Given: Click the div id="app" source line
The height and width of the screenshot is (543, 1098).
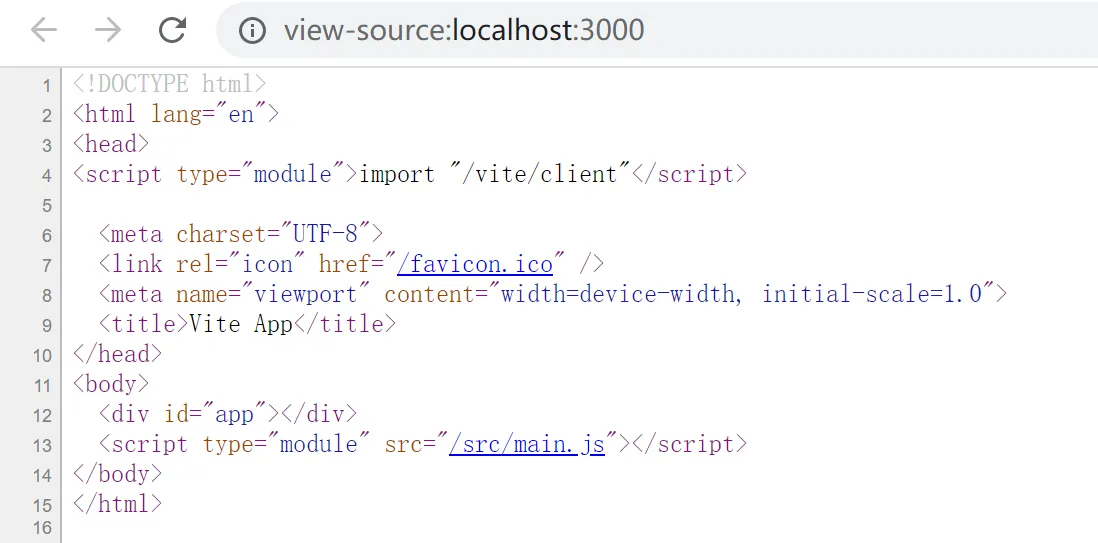Looking at the screenshot, I should (x=228, y=414).
